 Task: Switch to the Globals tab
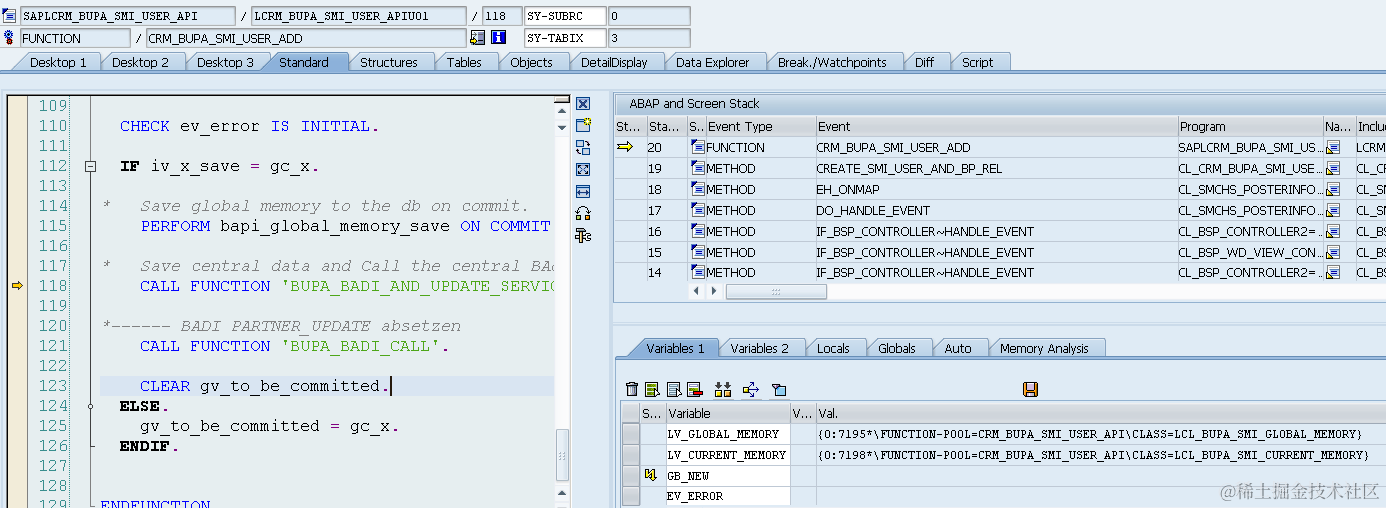pyautogui.click(x=896, y=348)
